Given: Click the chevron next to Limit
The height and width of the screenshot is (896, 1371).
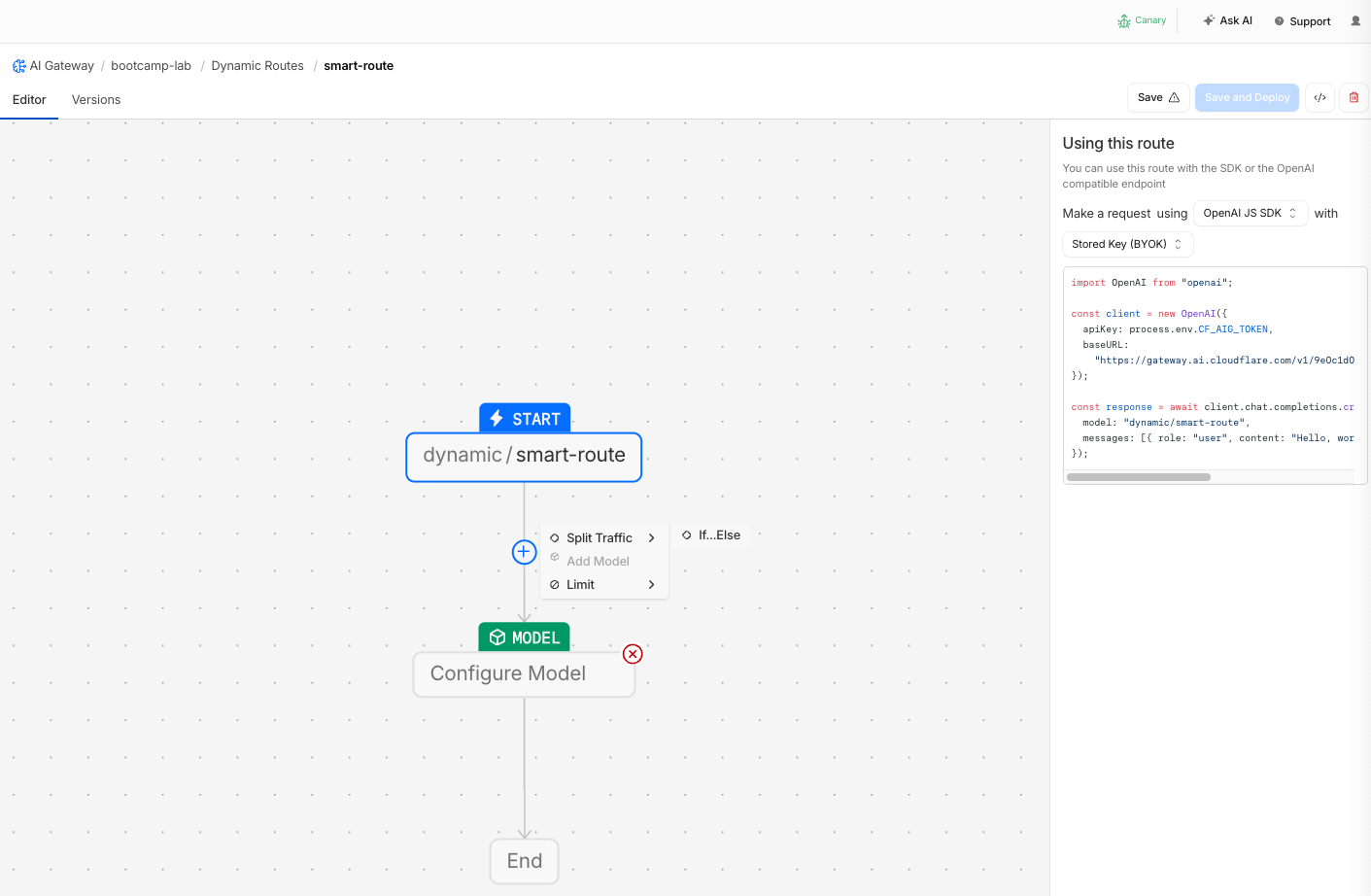Looking at the screenshot, I should click(651, 584).
